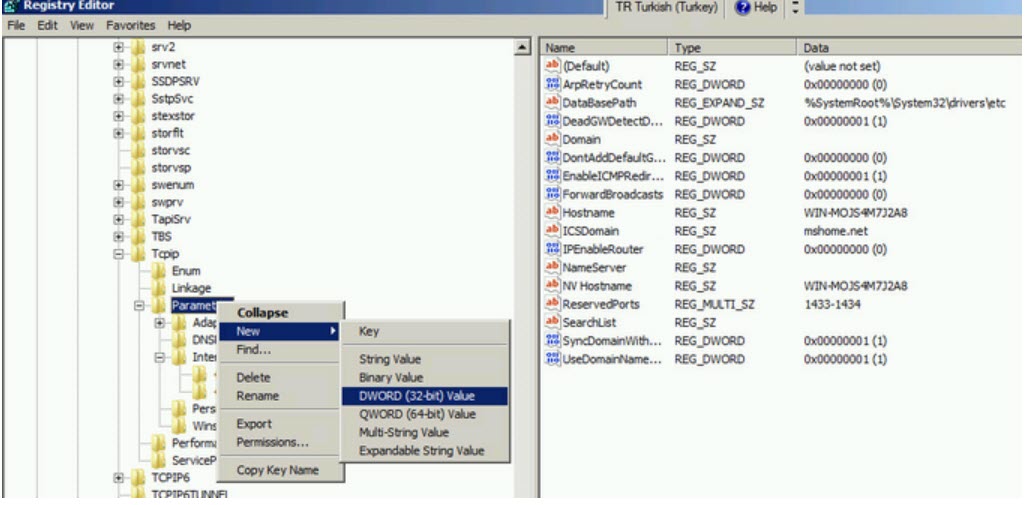Click the Hostname string value icon

click(x=552, y=213)
